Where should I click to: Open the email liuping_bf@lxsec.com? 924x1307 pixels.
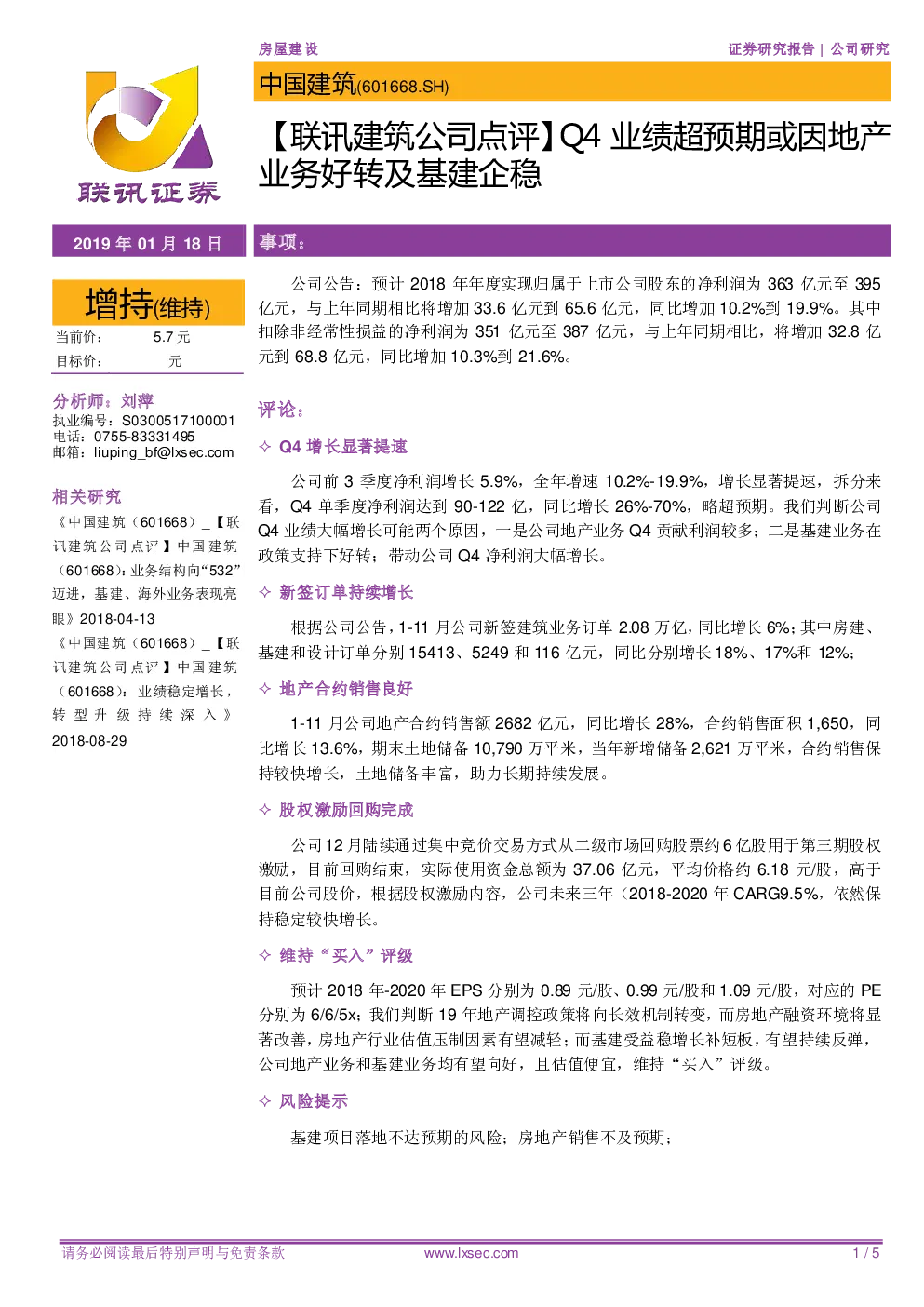click(x=164, y=452)
